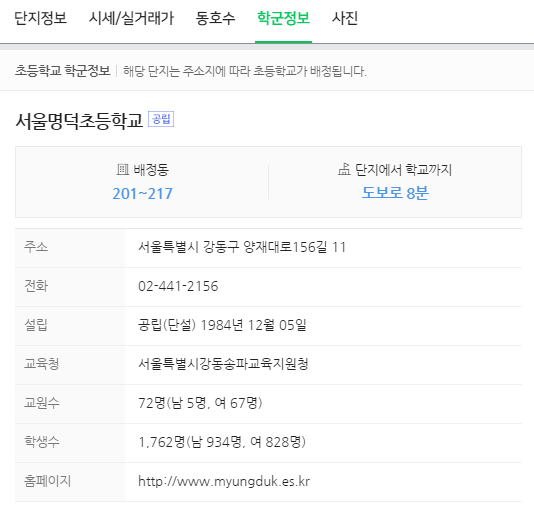Click the student count 1,762명(남 934명, 여 828명)
Viewport: 534px width, 513px height.
point(222,442)
